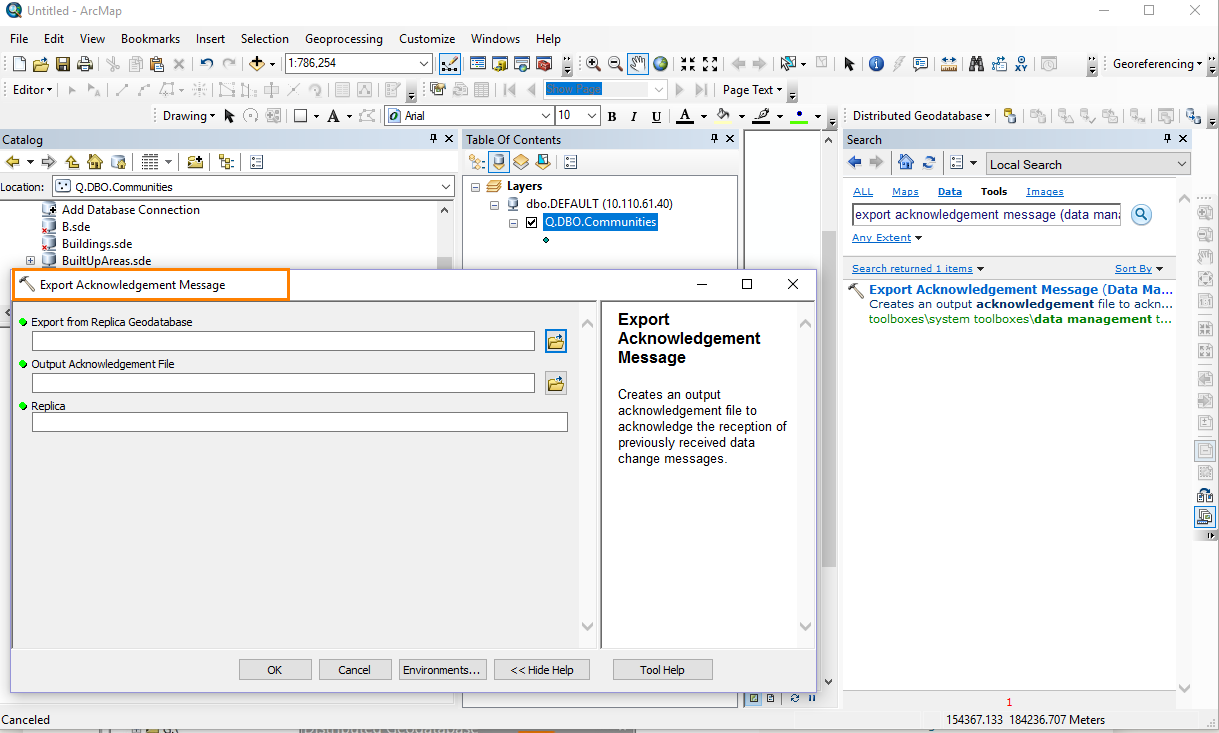
Task: Click OK in the tool dialog
Action: 275,670
